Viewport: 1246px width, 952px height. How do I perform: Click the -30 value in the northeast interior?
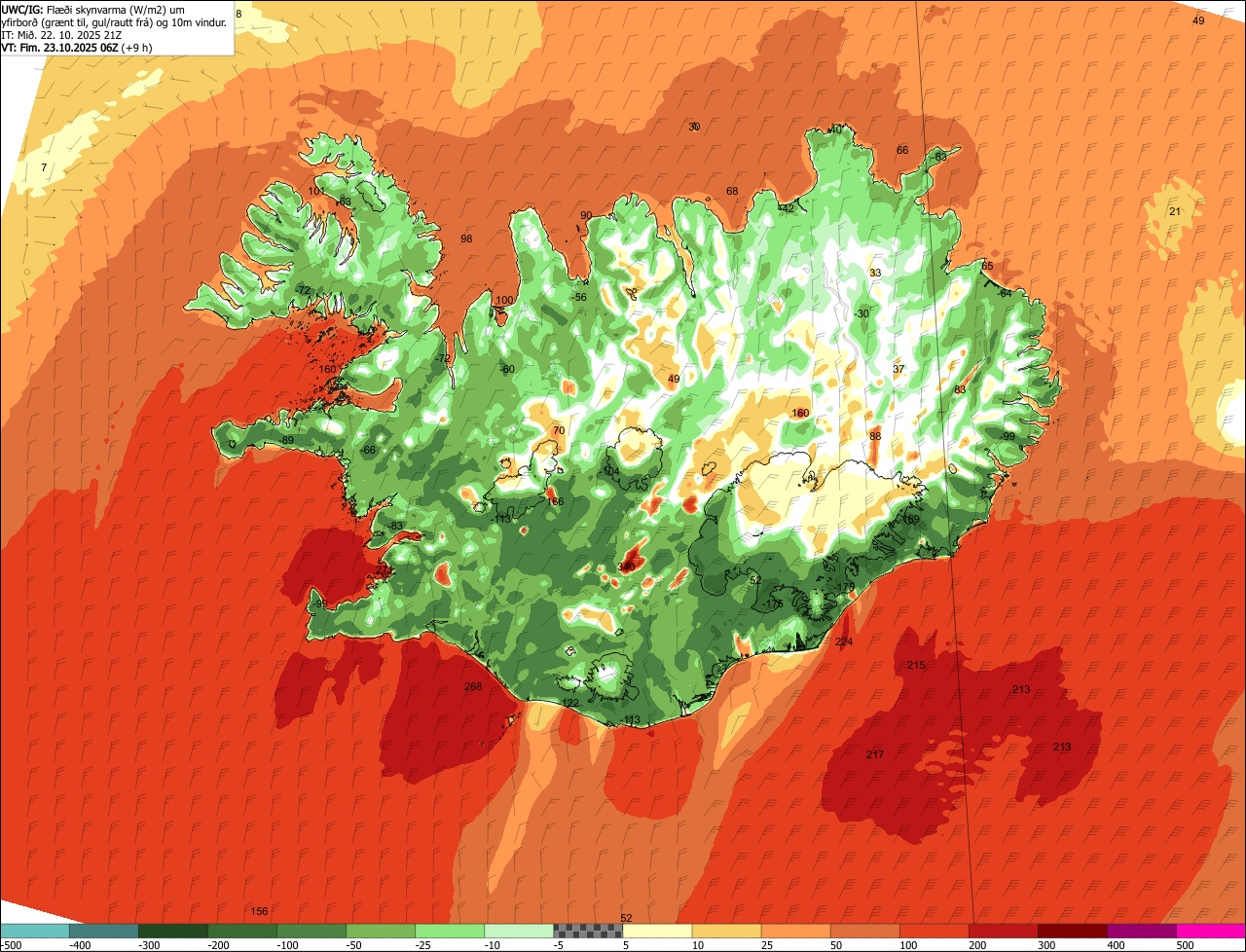click(x=861, y=313)
